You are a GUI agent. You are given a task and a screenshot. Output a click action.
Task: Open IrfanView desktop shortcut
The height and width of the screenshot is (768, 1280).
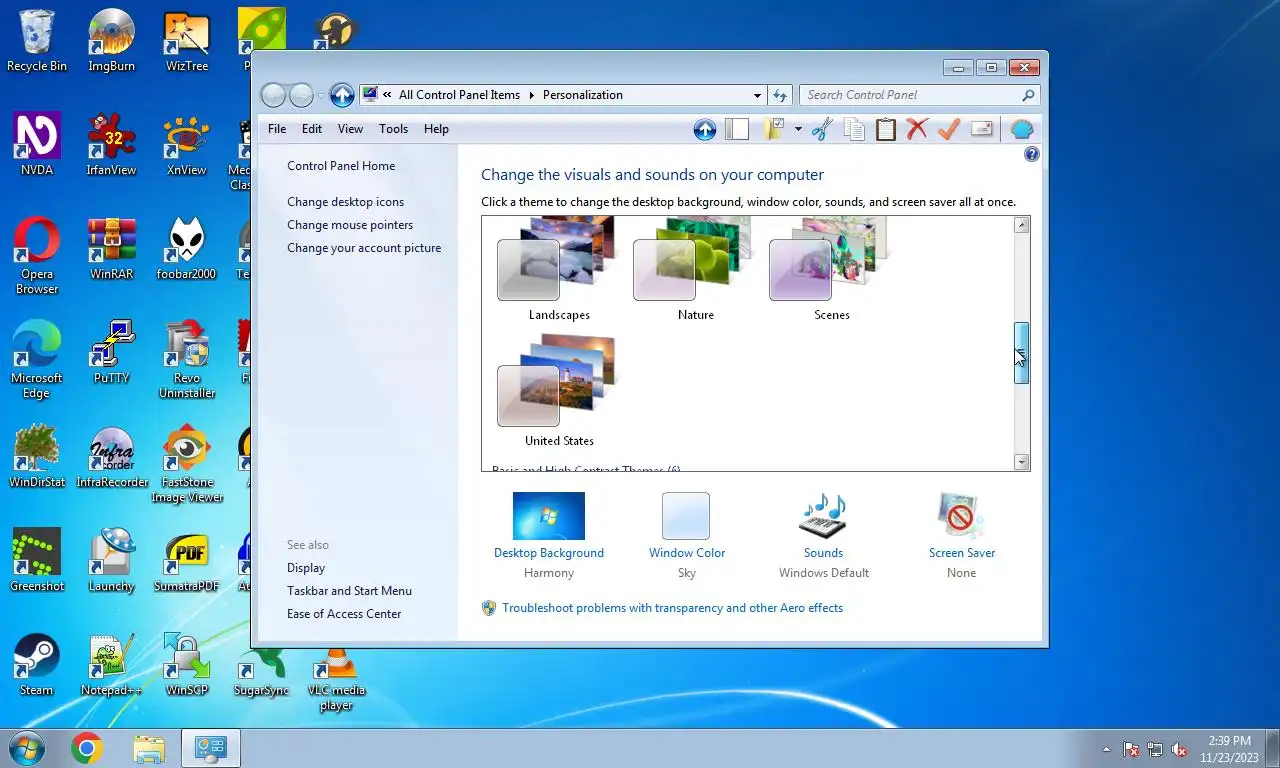(x=112, y=145)
